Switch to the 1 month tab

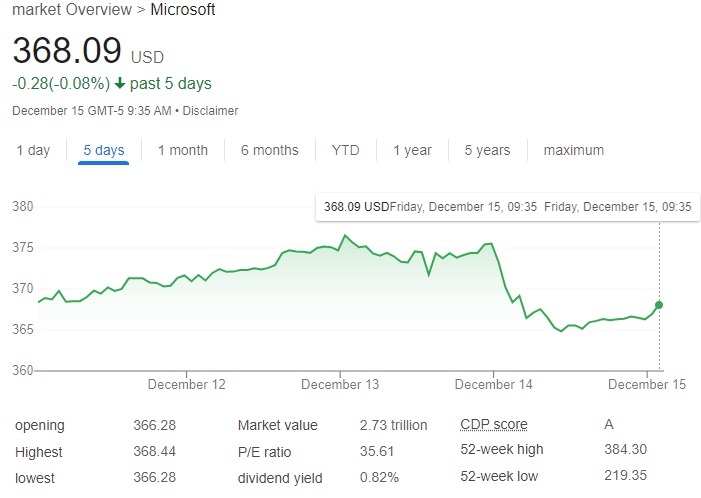pos(183,150)
